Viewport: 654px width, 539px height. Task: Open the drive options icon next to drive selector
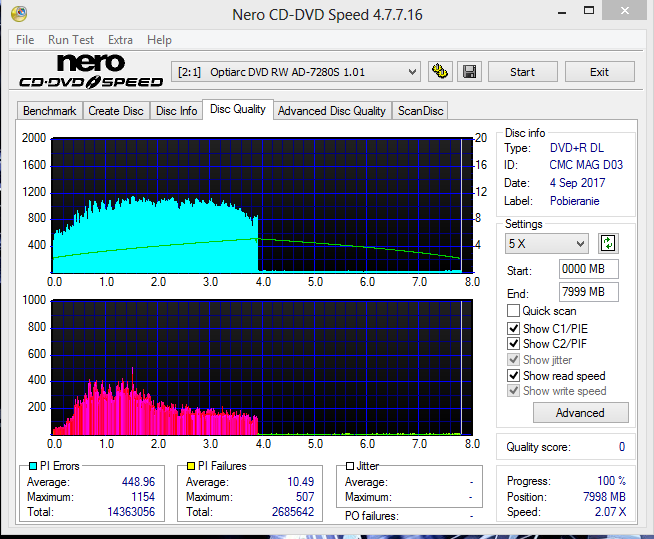(x=440, y=72)
